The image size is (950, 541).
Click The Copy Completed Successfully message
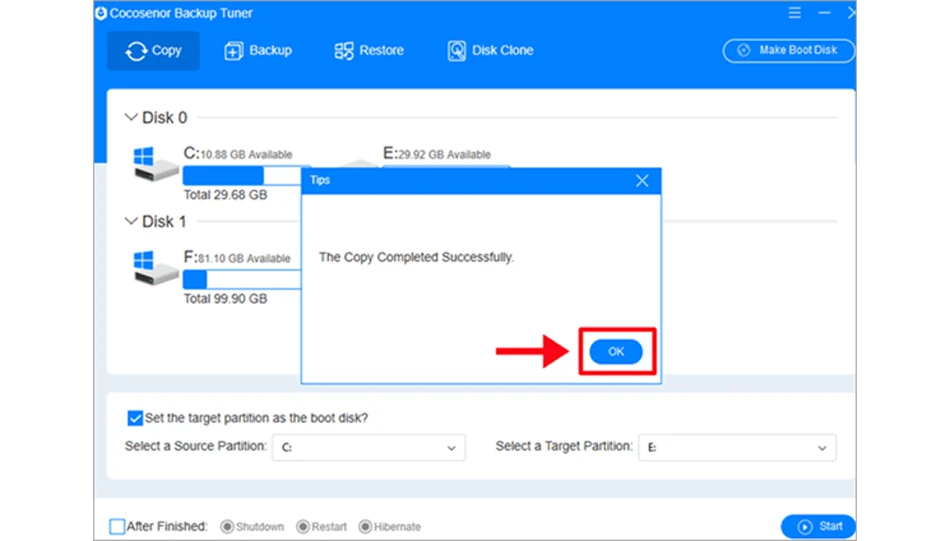tap(416, 257)
